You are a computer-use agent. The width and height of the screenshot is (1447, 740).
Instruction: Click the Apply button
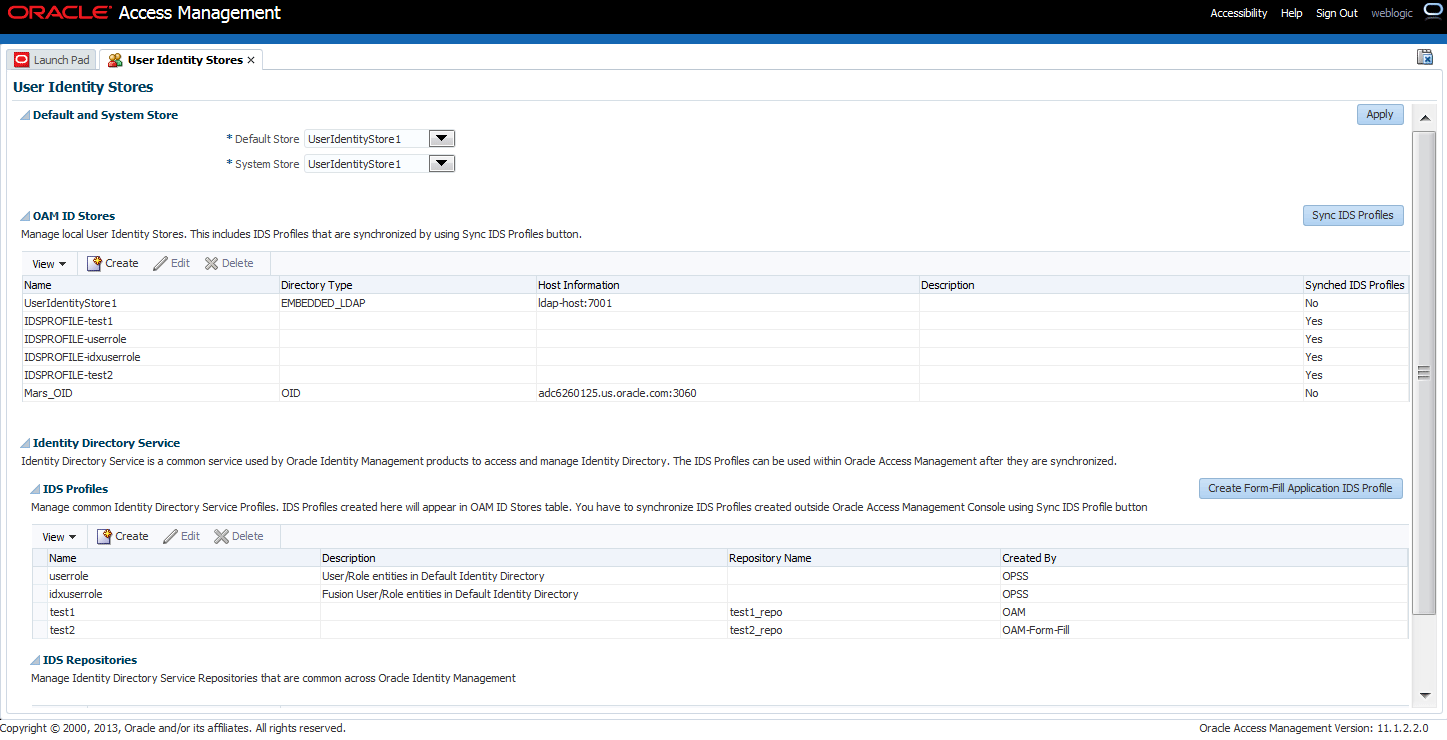point(1380,115)
